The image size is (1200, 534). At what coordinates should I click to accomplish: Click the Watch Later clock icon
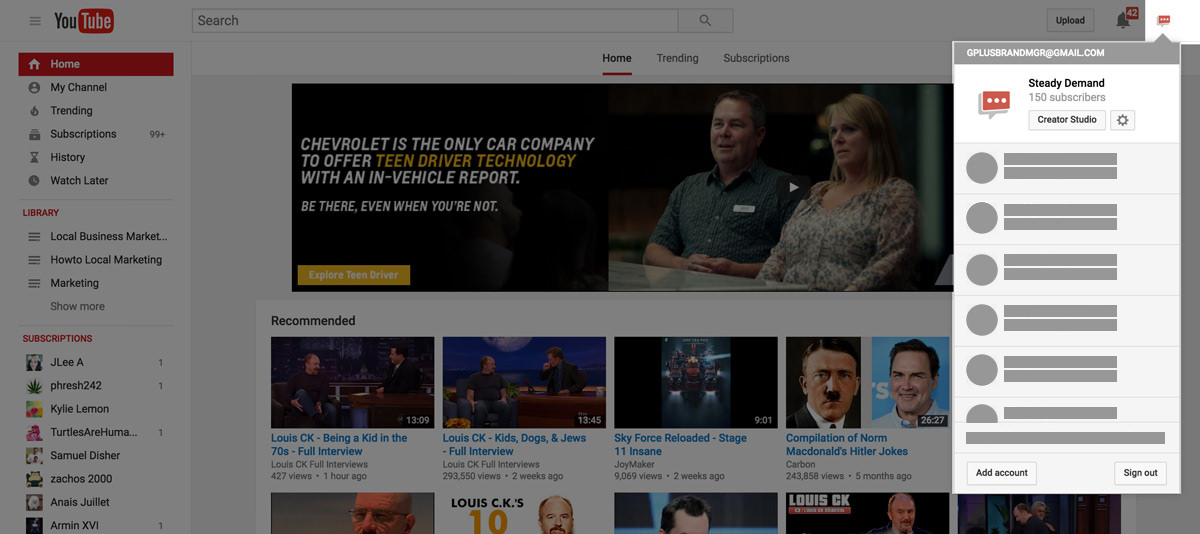[x=34, y=181]
